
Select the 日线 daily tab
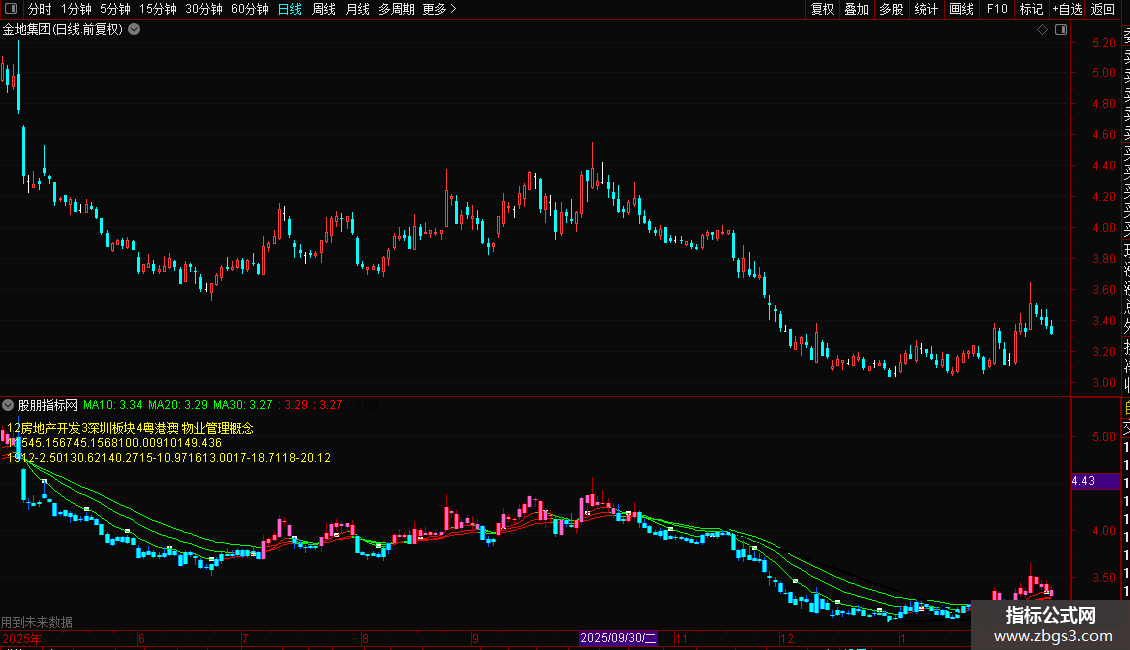pos(290,9)
